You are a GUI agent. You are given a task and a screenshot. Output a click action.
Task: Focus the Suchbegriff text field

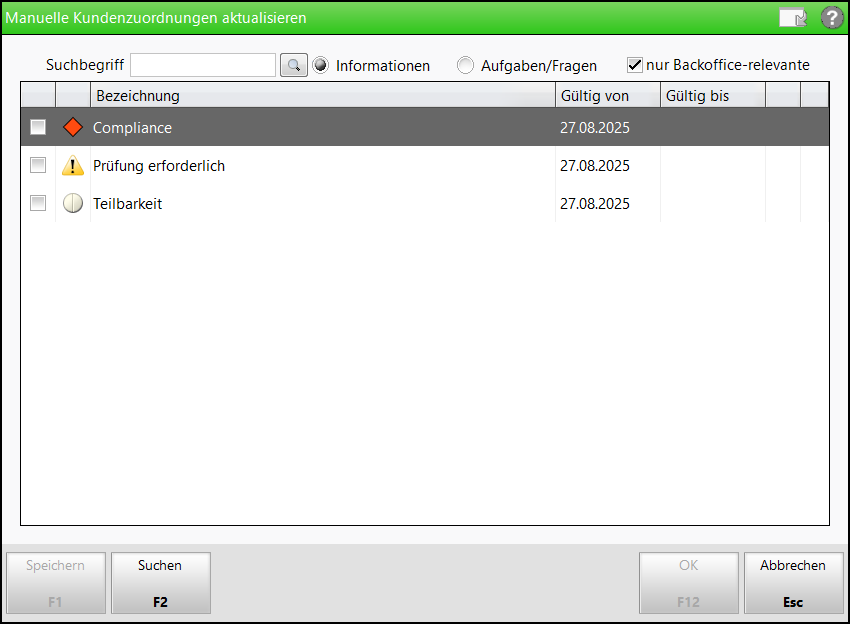[x=203, y=65]
